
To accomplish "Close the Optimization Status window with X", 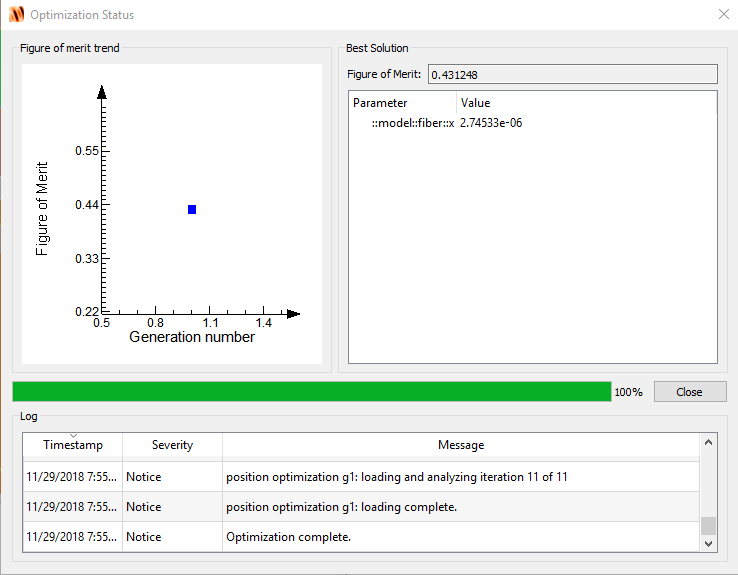I will [723, 14].
